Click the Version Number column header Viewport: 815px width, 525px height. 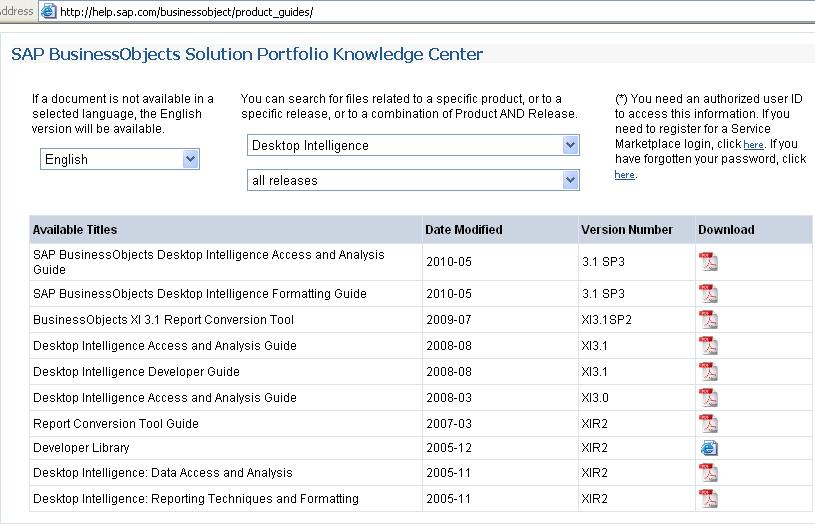636,230
